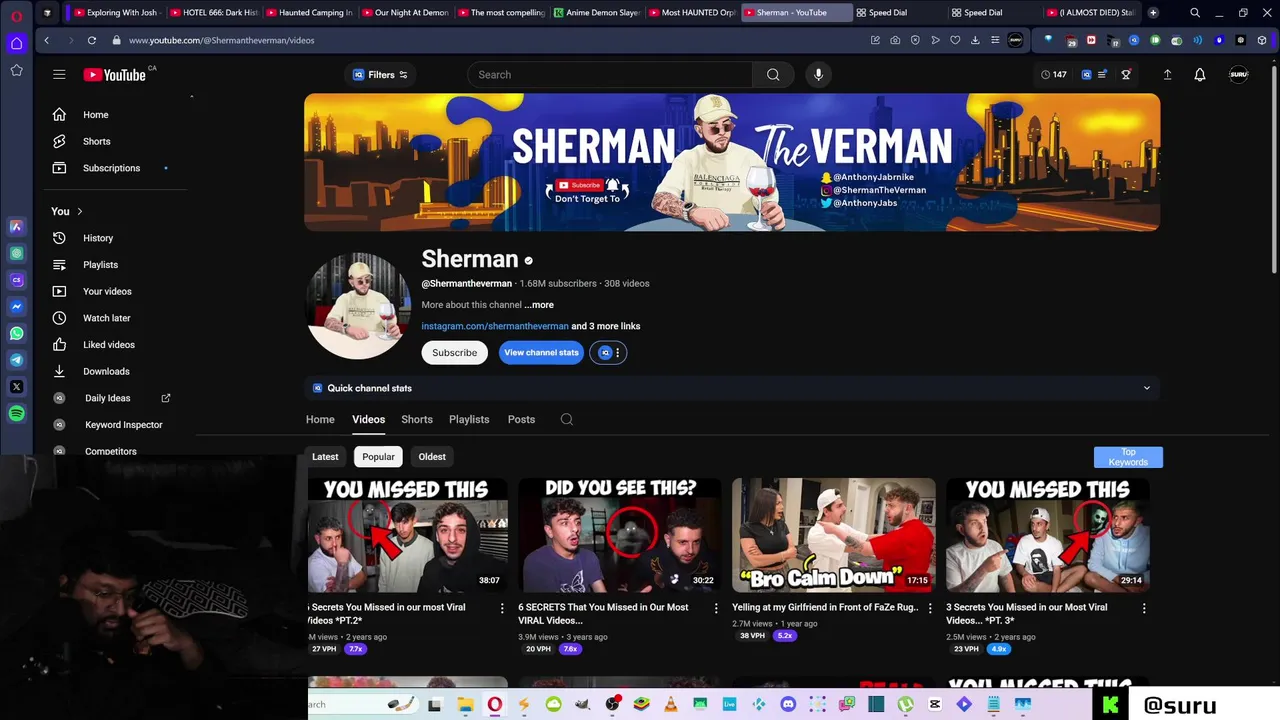Select the Oldest sort chip
The image size is (1280, 720).
[432, 456]
